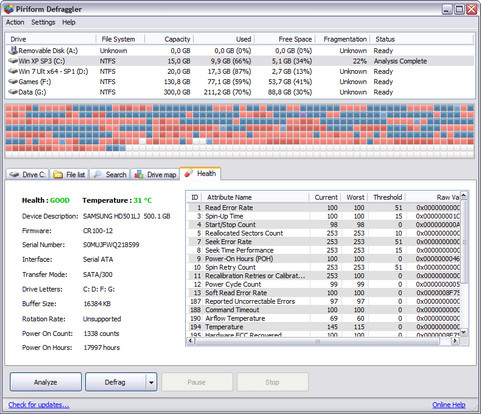The image size is (481, 414).
Task: Click the Removable Disk (A:) floppy icon
Action: 13,50
